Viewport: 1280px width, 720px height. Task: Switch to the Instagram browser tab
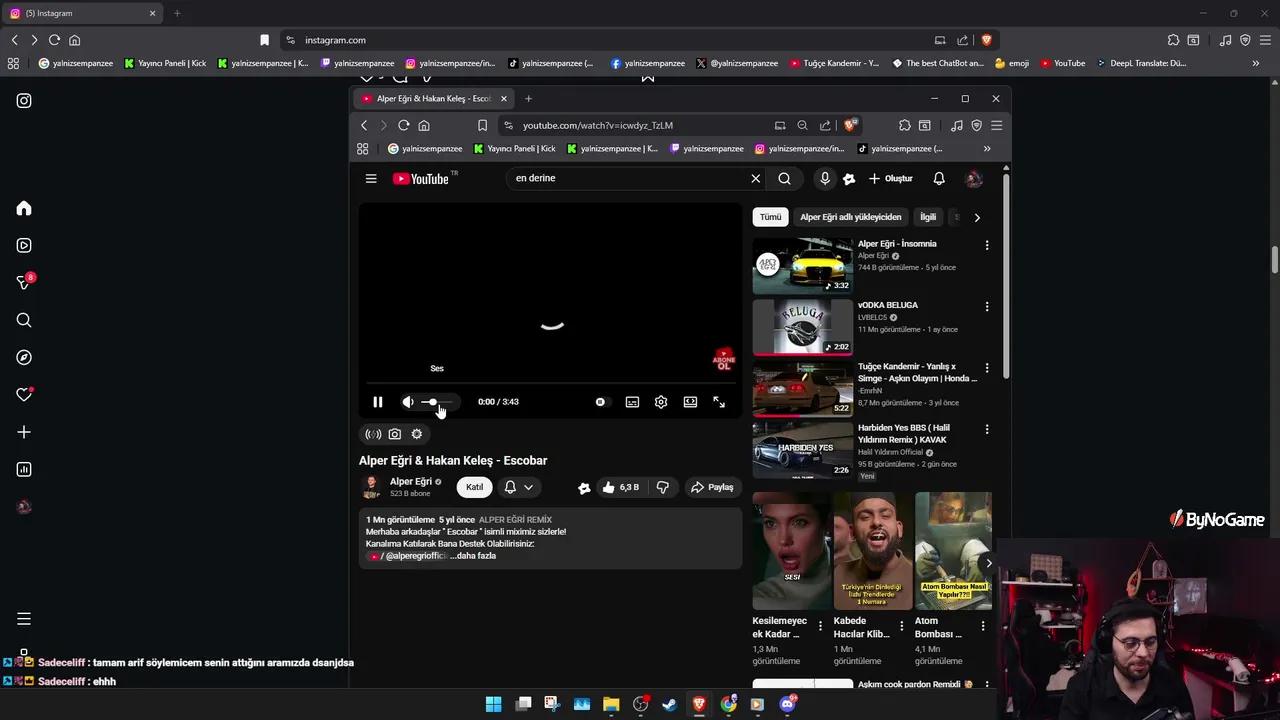coord(83,13)
